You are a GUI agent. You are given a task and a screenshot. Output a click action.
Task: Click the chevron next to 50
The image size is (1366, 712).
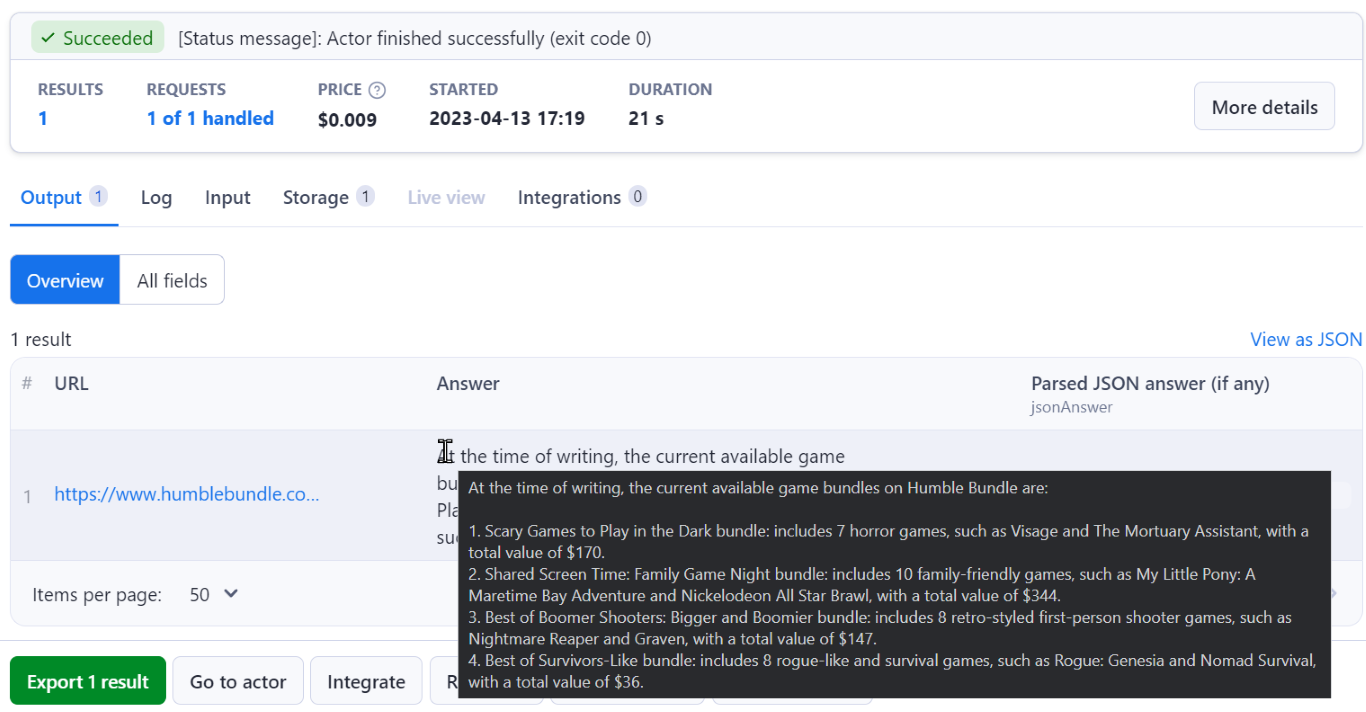tap(231, 593)
